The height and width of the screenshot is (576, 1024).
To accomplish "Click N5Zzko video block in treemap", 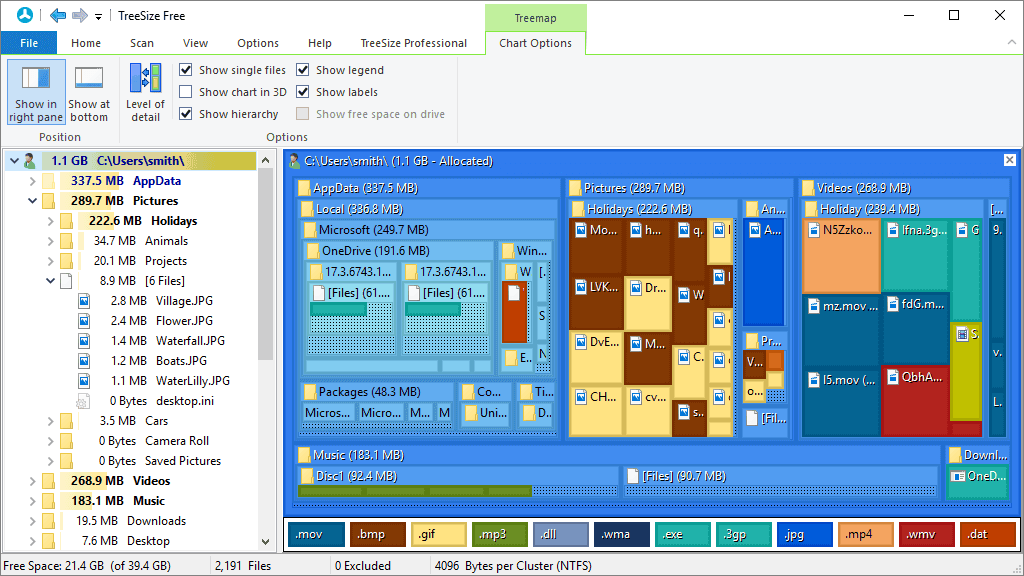I will [x=840, y=256].
